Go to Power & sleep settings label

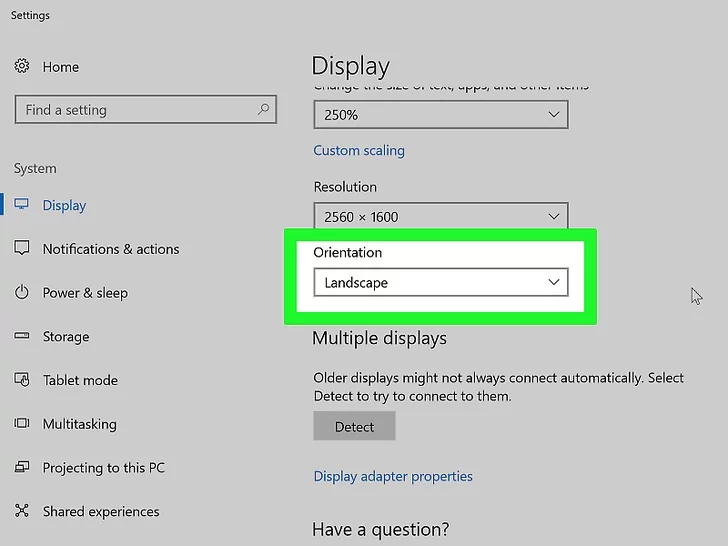(85, 293)
